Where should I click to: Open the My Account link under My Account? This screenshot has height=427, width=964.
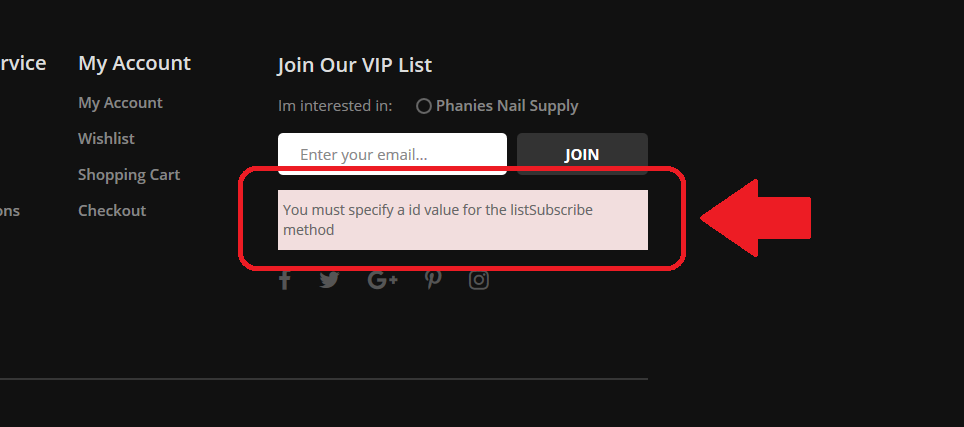click(120, 103)
